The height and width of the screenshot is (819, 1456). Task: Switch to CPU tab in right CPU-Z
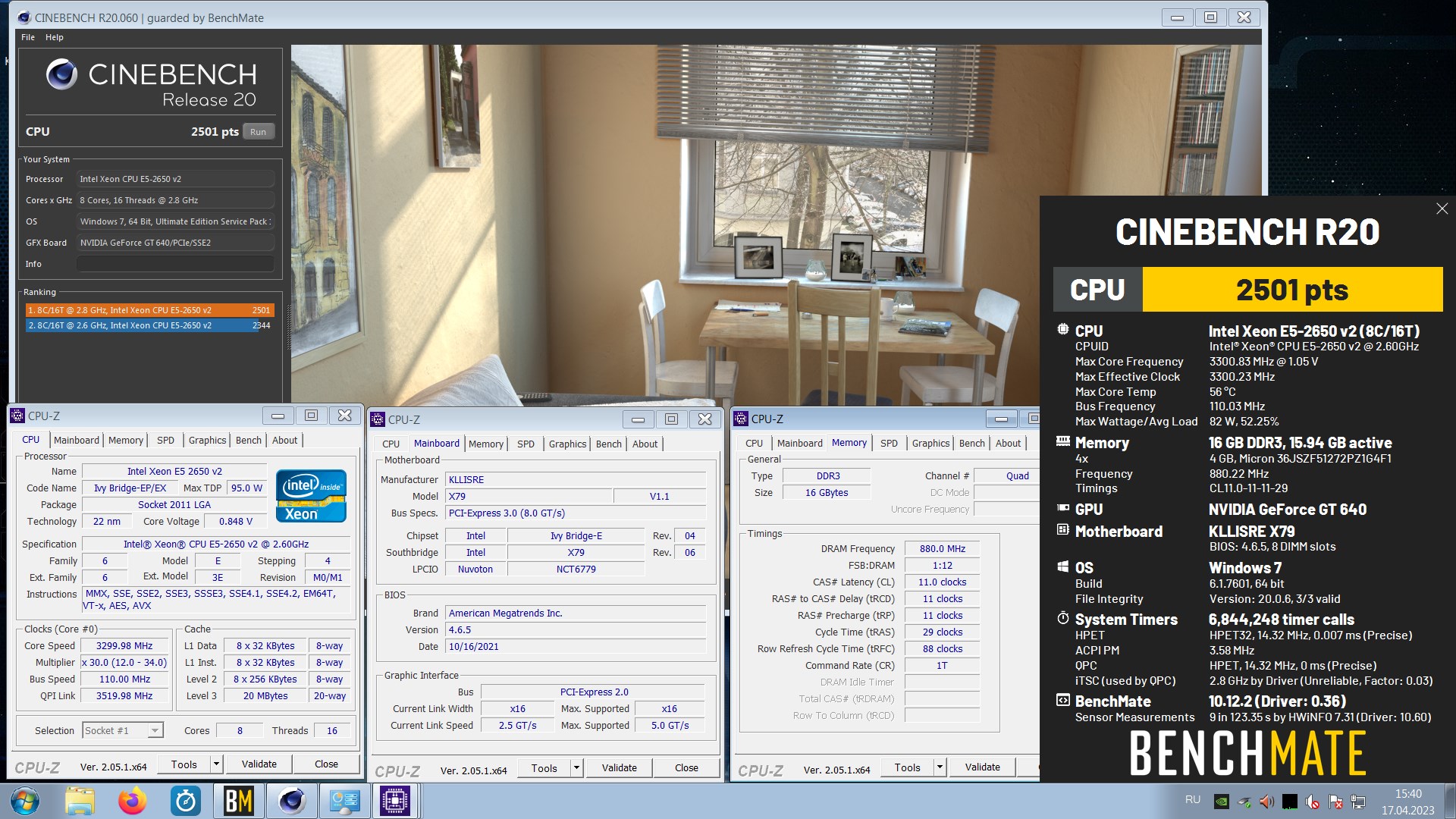point(754,443)
